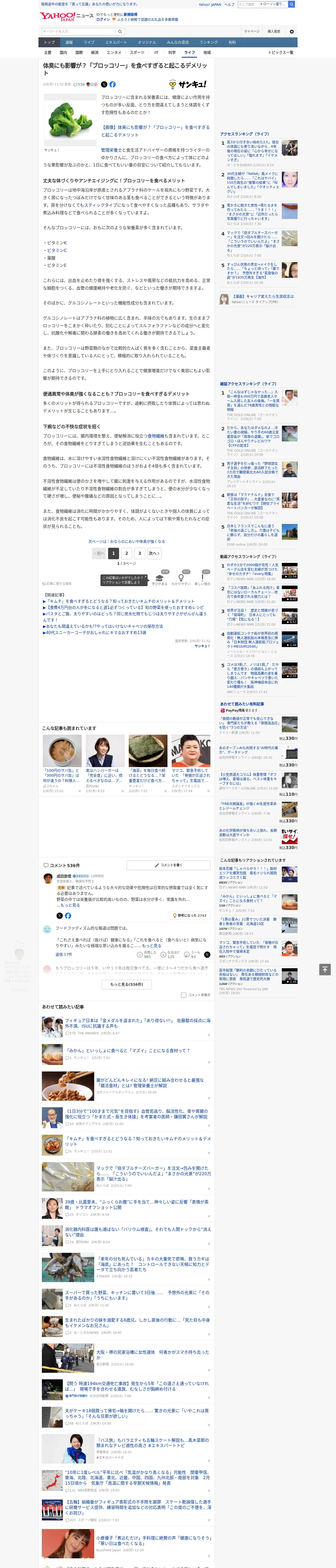Click 参考になった 2743 button
The image size is (336, 1568).
pos(190,915)
